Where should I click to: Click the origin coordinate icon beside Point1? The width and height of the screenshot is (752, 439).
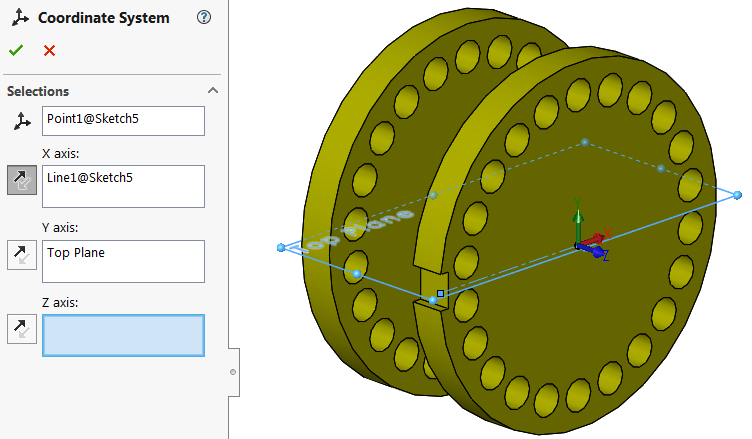pos(22,121)
